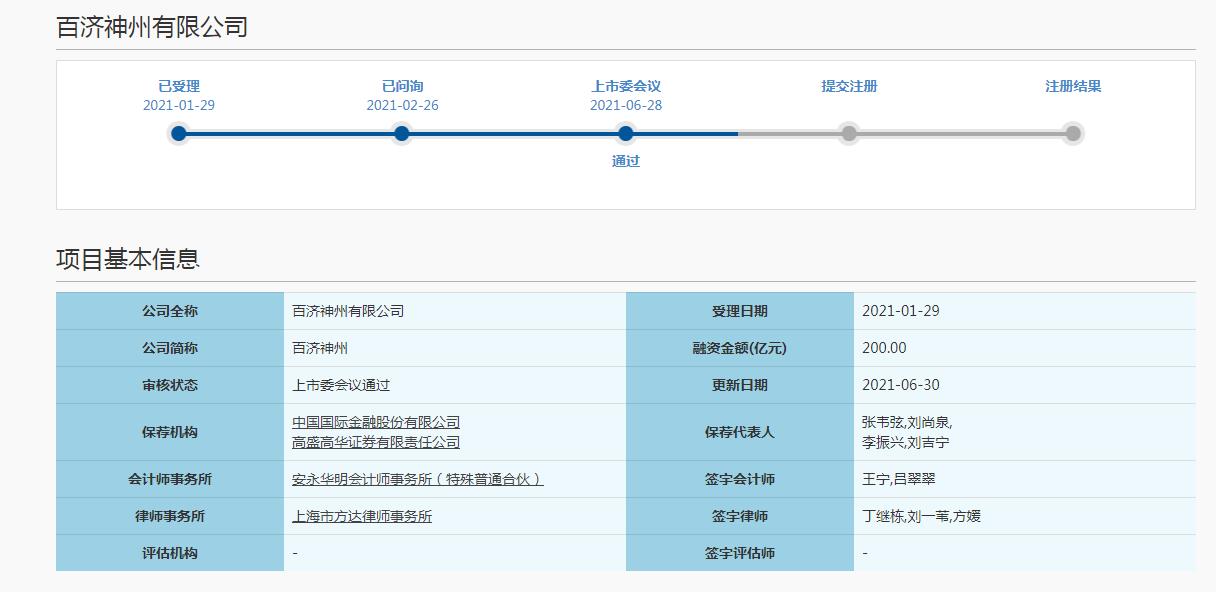
Task: Click the 已受理 stage label
Action: point(179,86)
